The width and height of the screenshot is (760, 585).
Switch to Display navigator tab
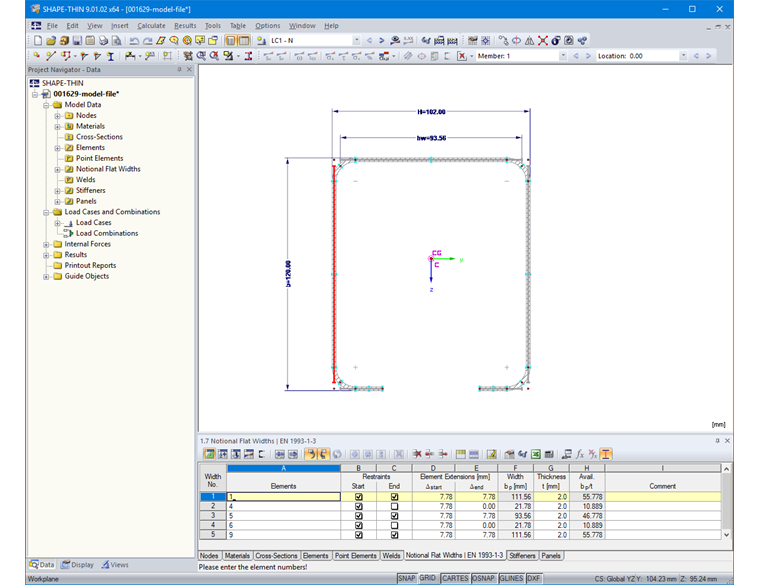coord(78,565)
